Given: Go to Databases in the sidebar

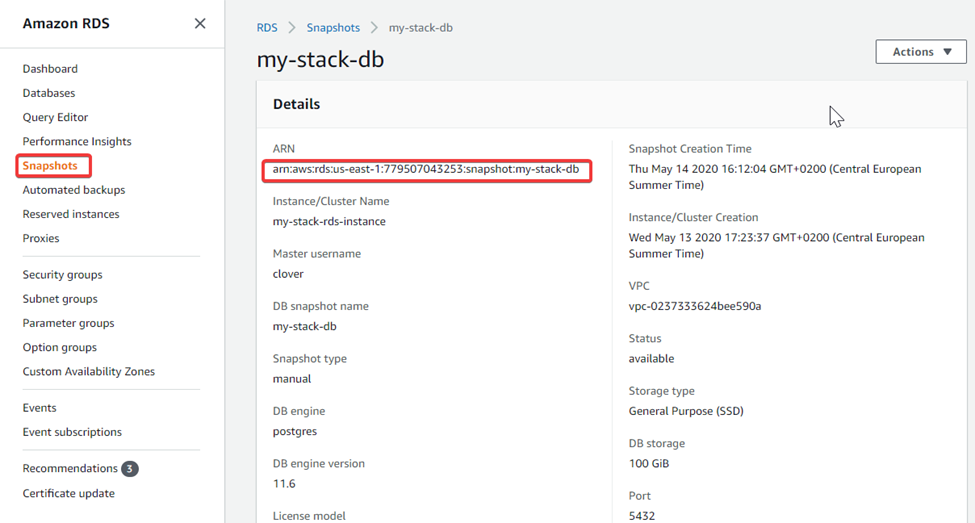Looking at the screenshot, I should click(49, 93).
